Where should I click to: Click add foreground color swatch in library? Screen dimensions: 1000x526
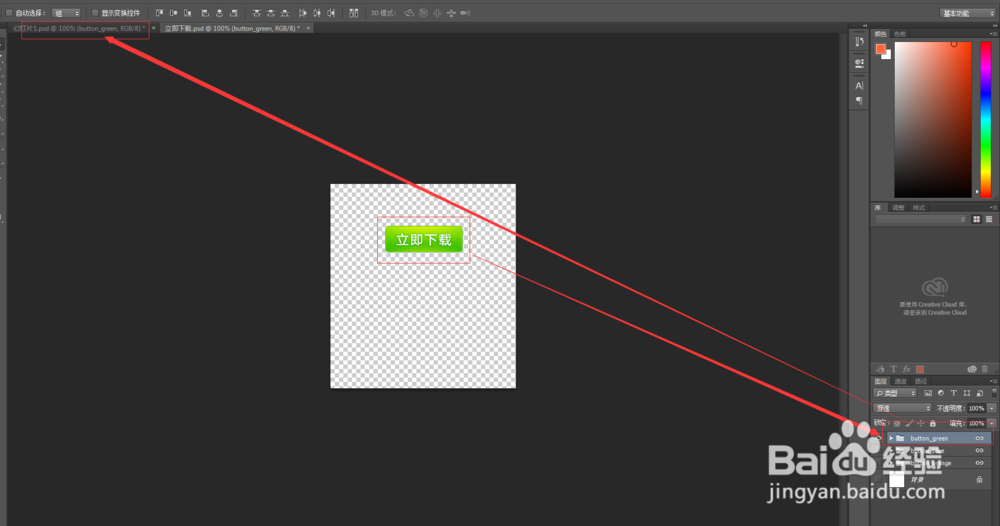(920, 369)
